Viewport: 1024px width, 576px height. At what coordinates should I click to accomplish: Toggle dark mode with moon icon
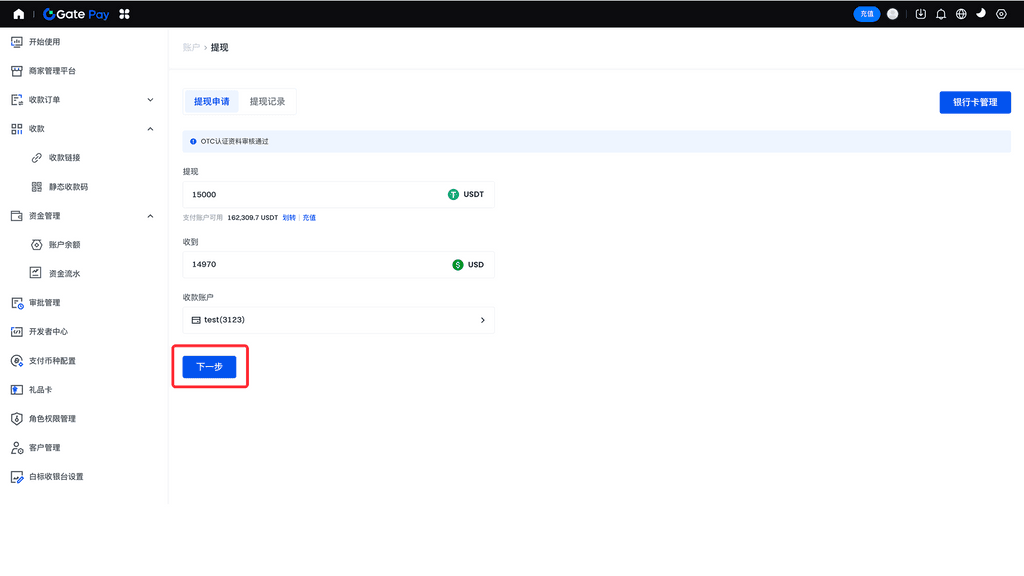(981, 14)
